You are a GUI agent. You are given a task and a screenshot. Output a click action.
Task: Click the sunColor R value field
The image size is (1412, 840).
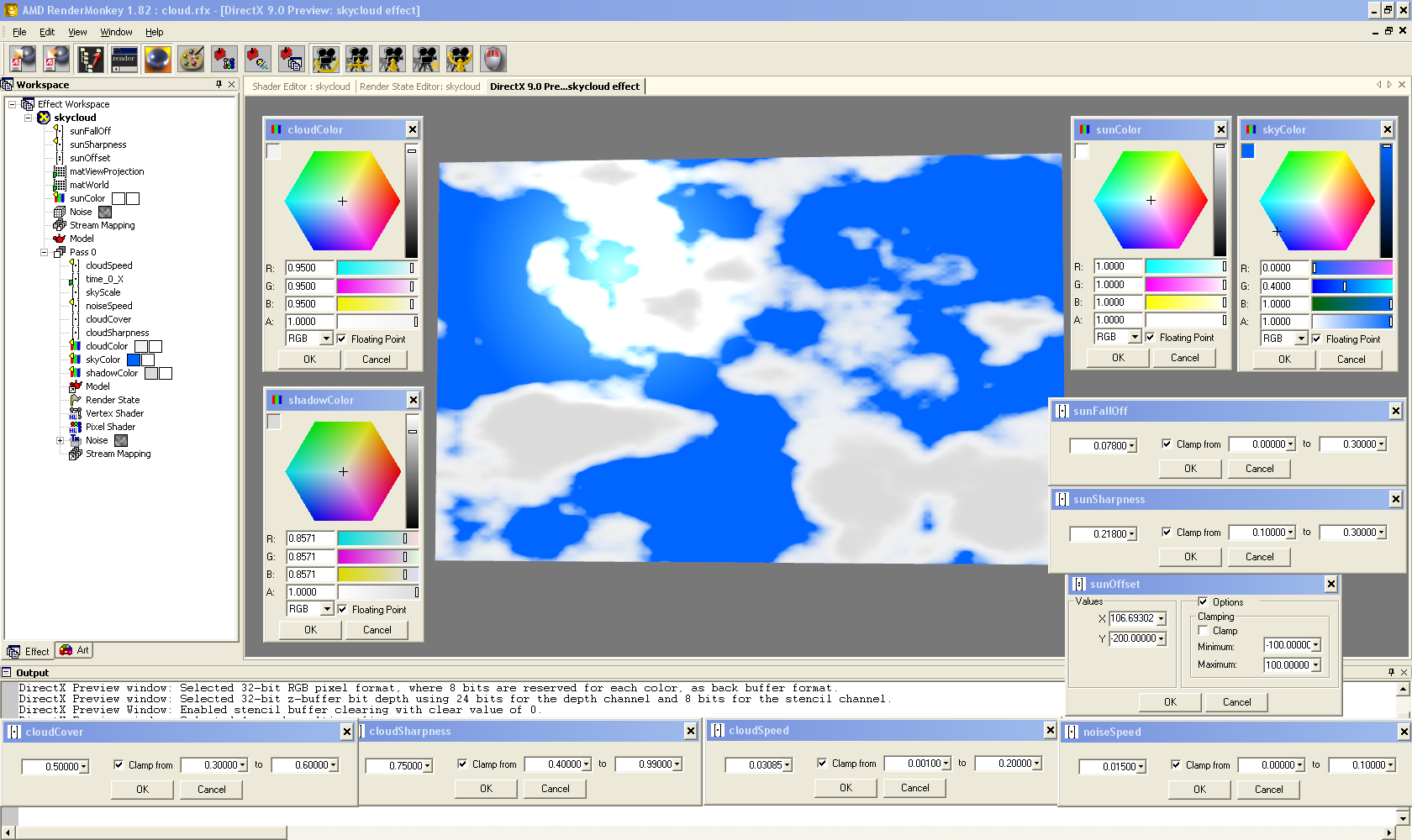coord(1118,266)
